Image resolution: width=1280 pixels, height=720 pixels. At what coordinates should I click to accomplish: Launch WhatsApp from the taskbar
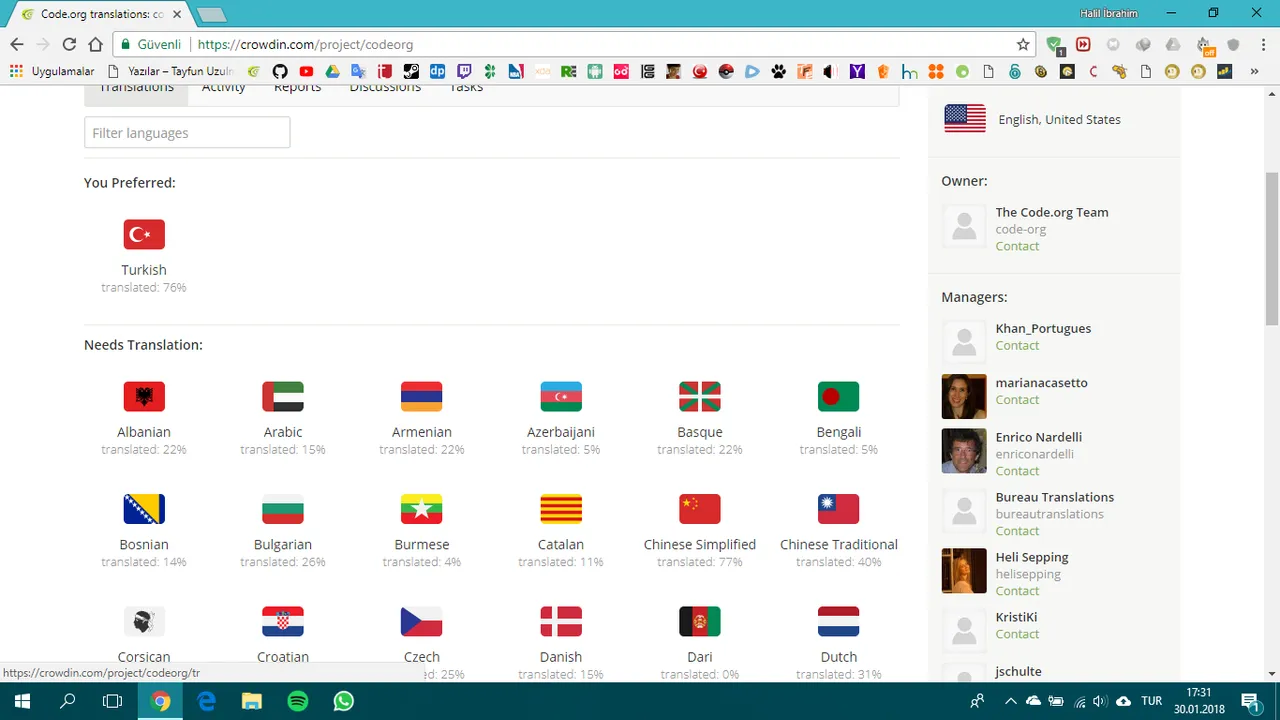click(344, 701)
